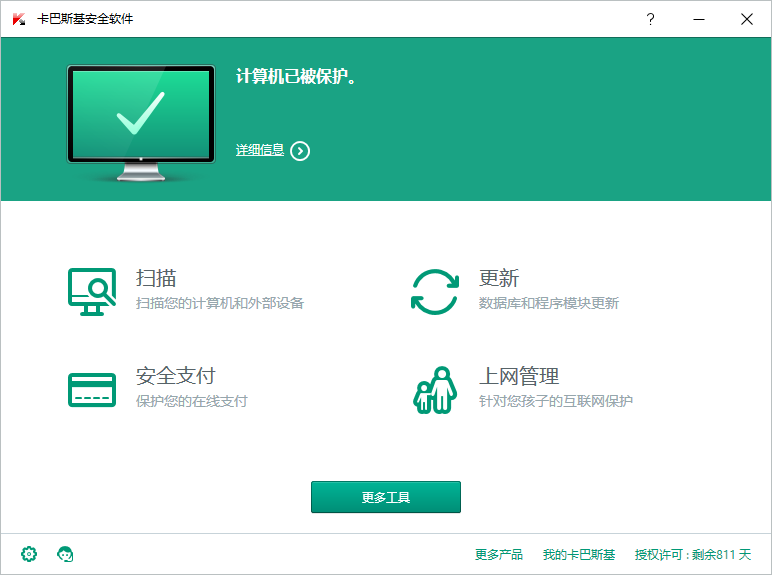The height and width of the screenshot is (575, 772).
Task: Click the 上网管理 parent and child icon
Action: click(x=435, y=390)
